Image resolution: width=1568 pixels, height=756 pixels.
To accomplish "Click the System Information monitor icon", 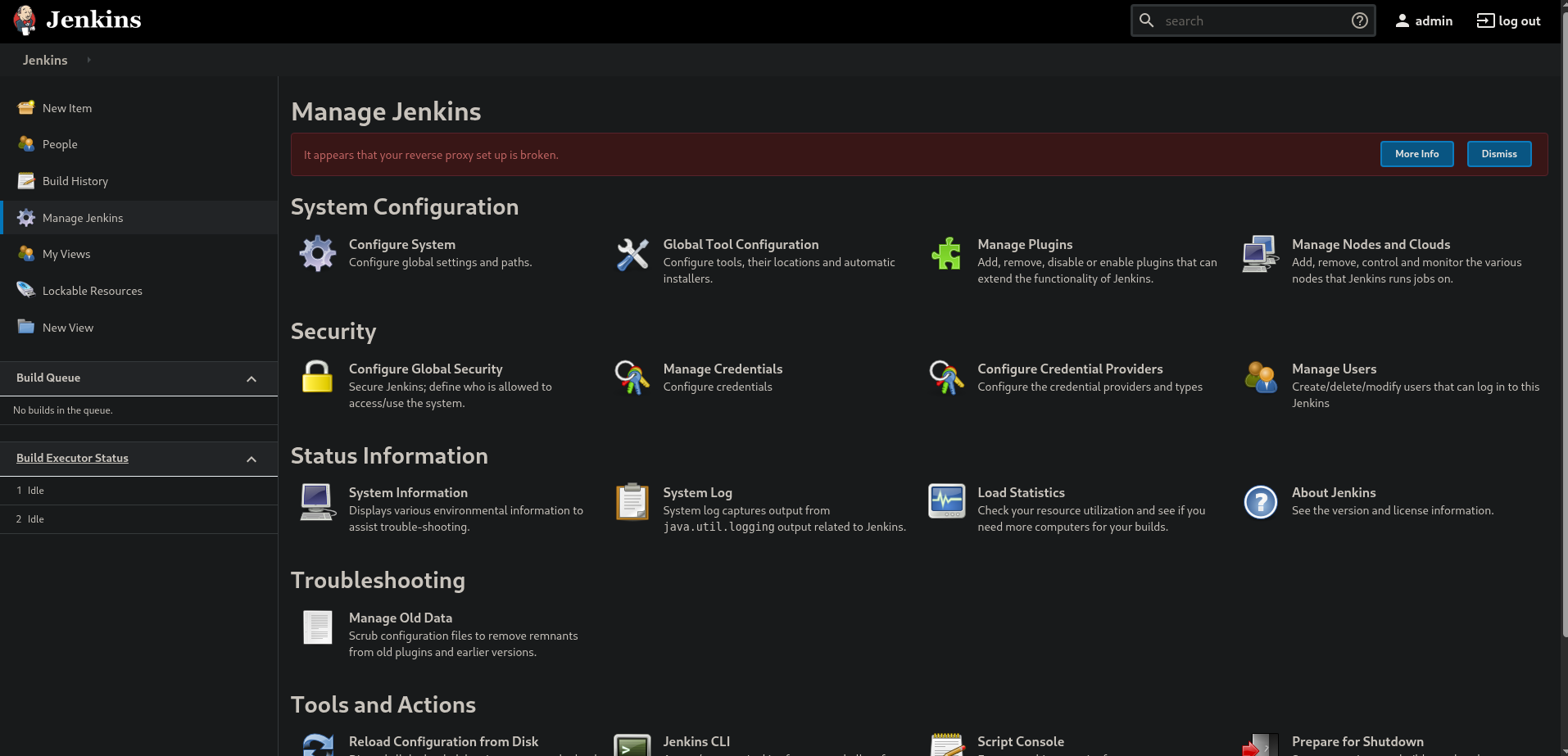I will [x=318, y=502].
